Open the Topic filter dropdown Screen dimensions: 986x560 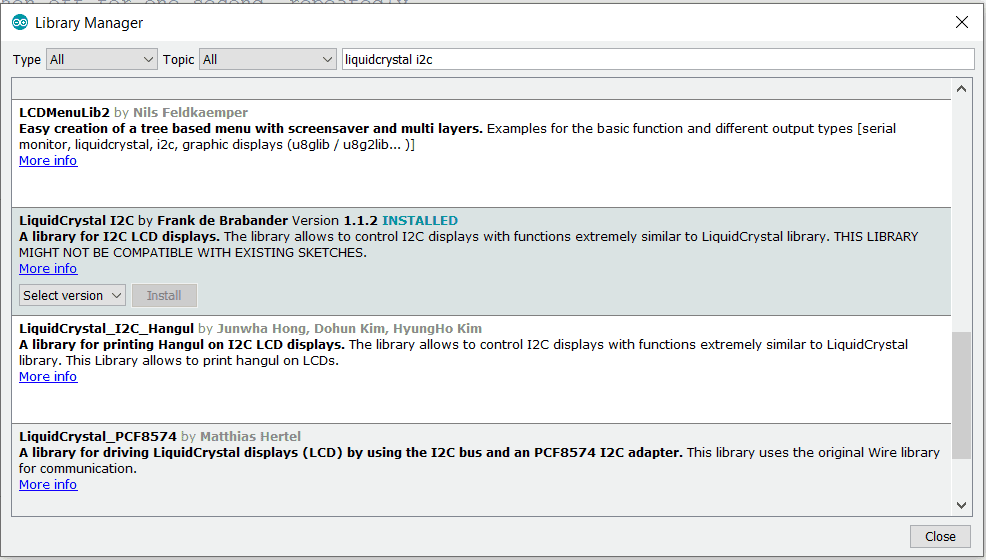point(267,60)
